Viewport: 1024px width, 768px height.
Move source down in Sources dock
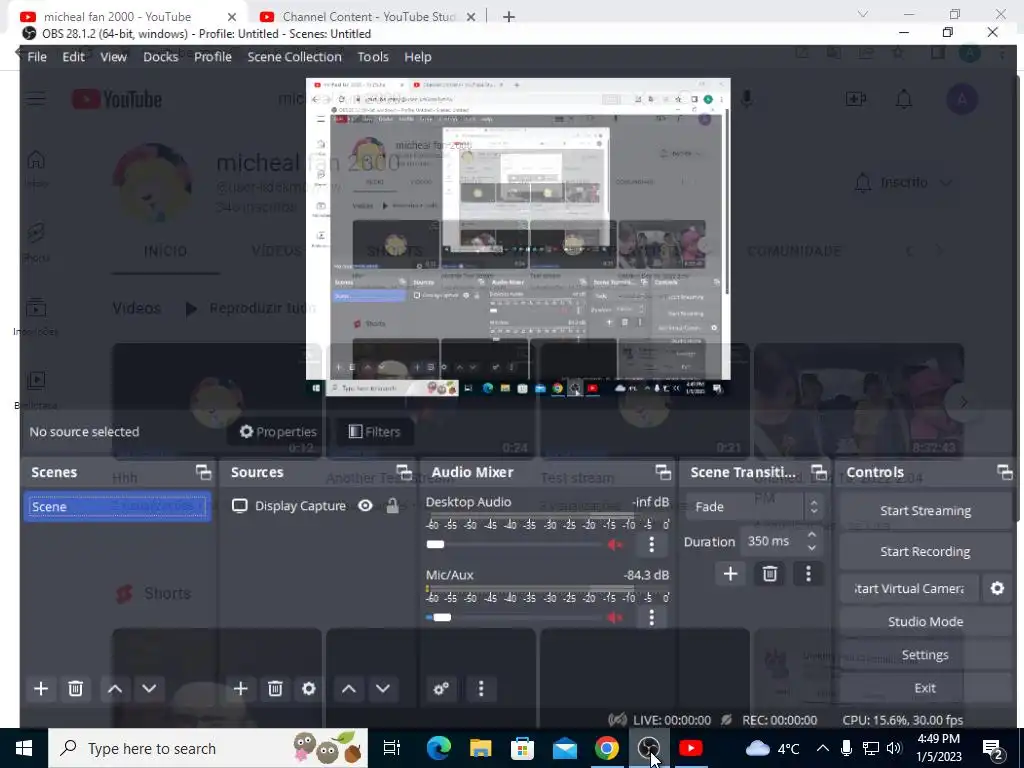[383, 688]
